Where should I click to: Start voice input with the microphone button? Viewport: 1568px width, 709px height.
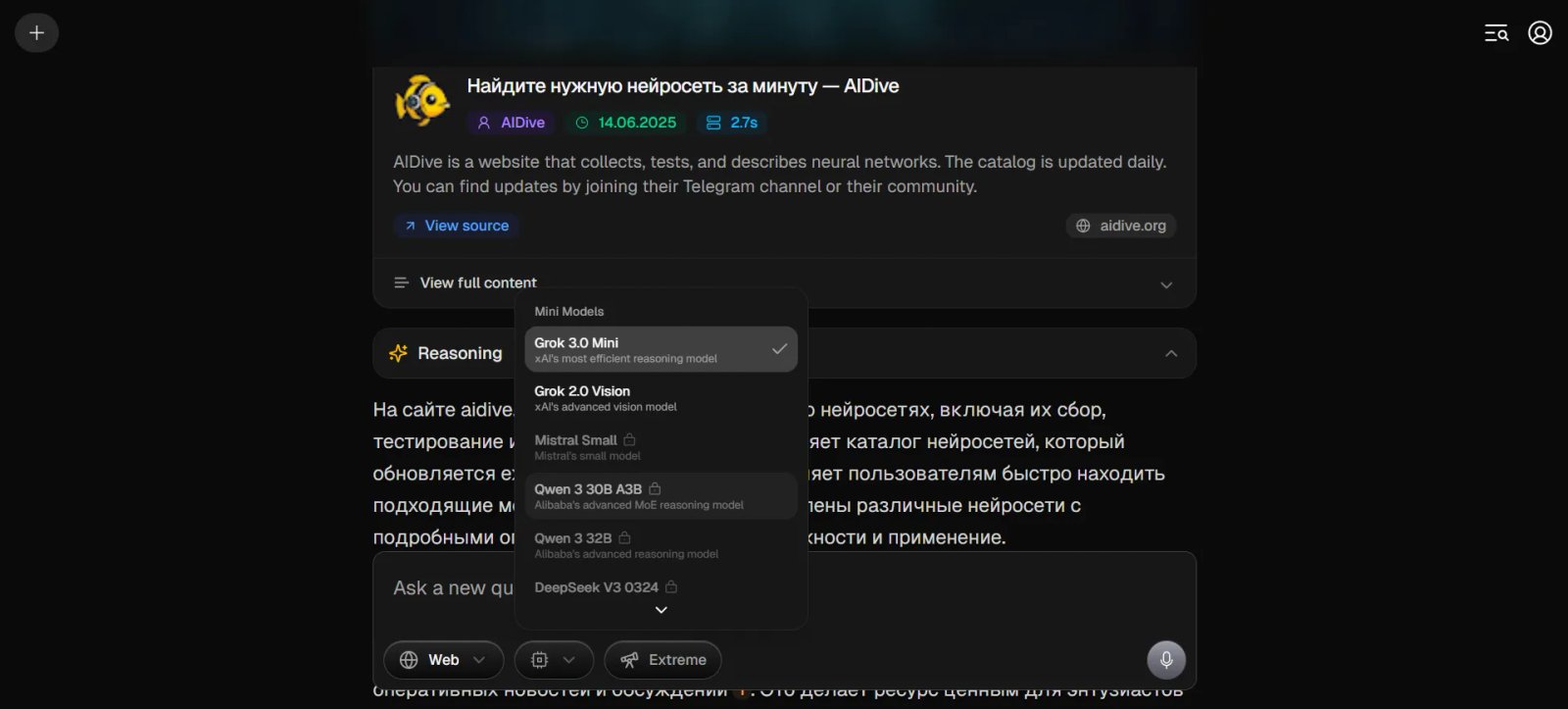[x=1166, y=660]
